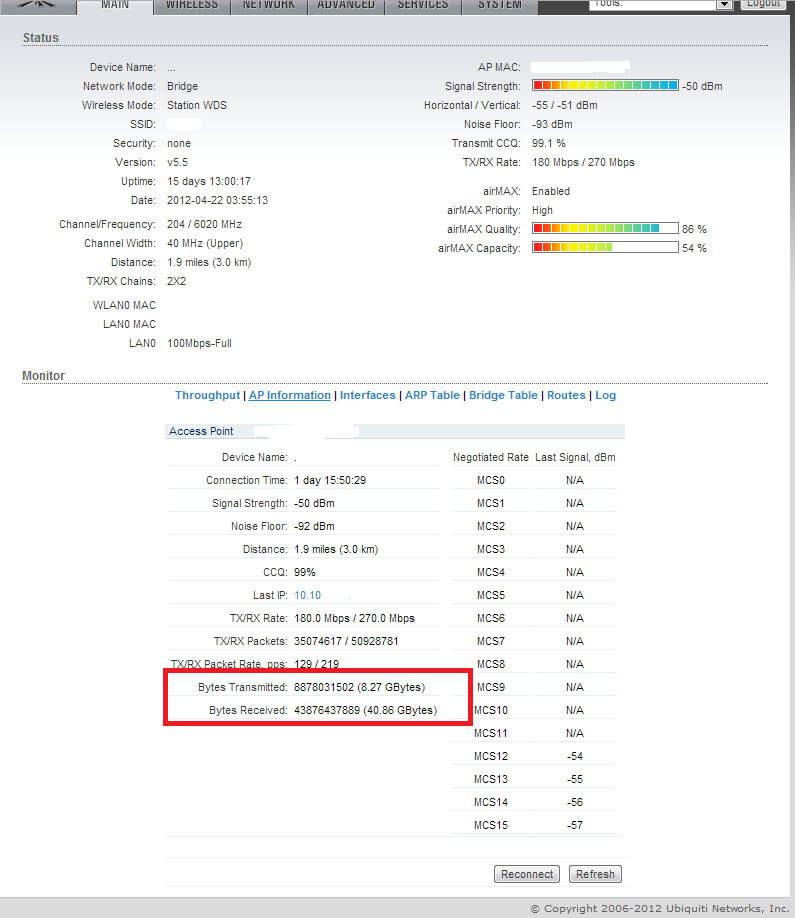Click the MCS15 row signal value -57
This screenshot has height=918, width=795.
pos(574,825)
